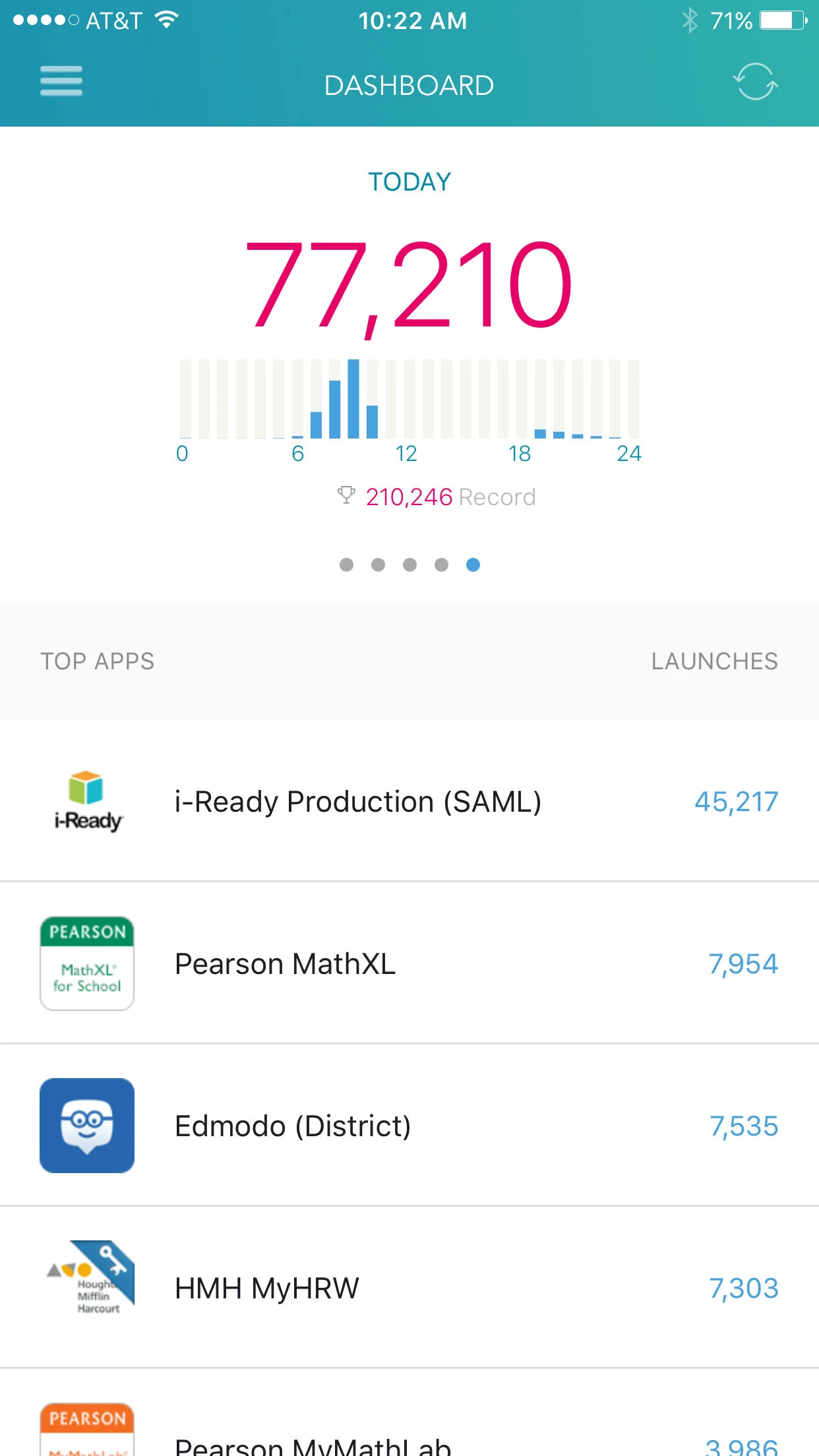
Task: Tap the 210,246 Record text
Action: (x=450, y=497)
